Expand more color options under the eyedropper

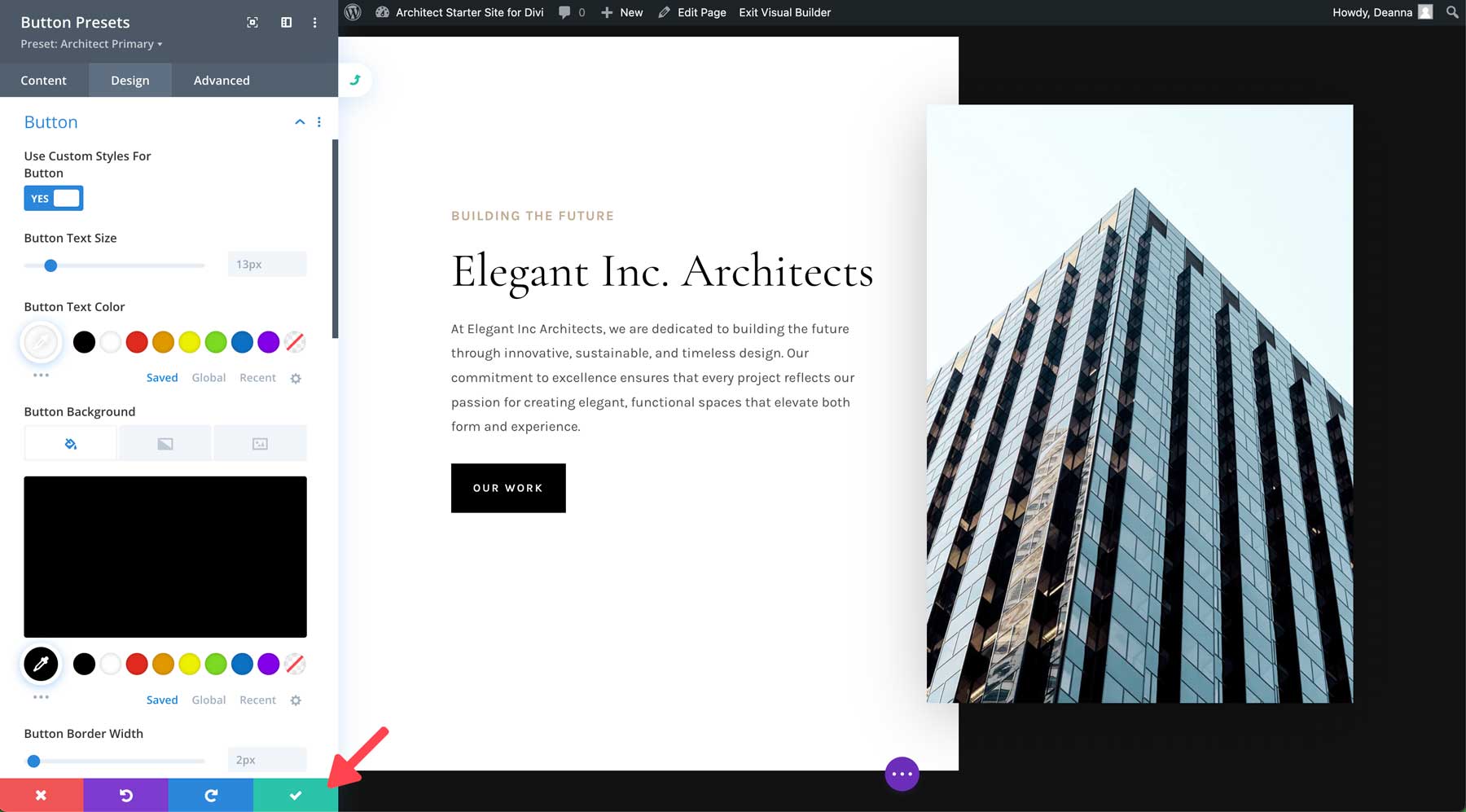[41, 375]
